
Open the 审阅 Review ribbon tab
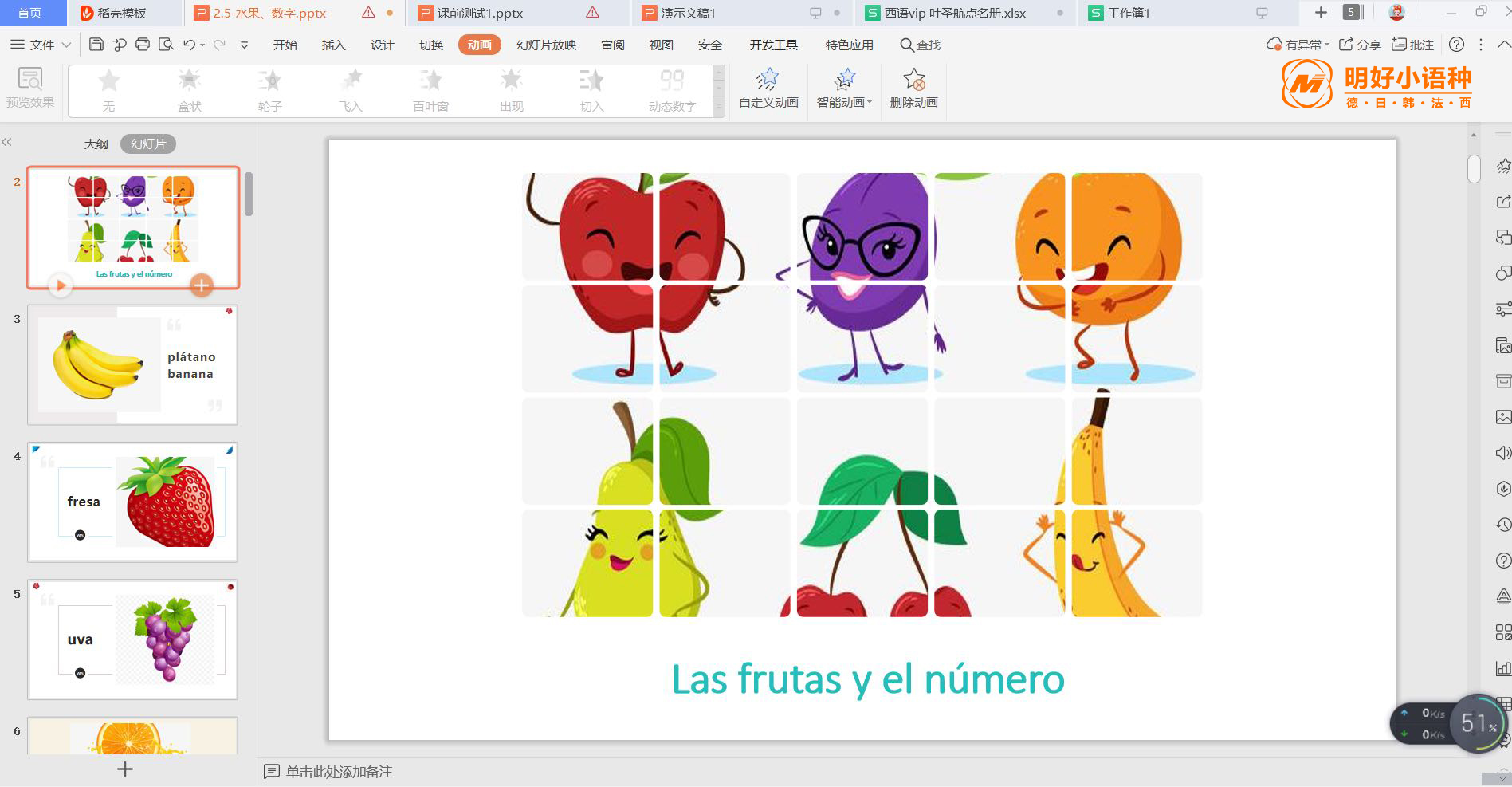[x=612, y=45]
